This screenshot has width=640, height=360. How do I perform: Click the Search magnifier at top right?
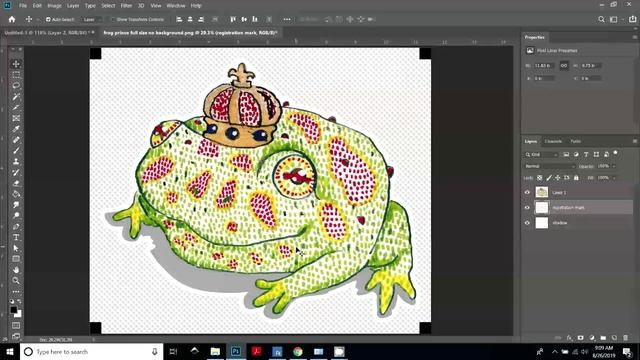pyautogui.click(x=601, y=19)
